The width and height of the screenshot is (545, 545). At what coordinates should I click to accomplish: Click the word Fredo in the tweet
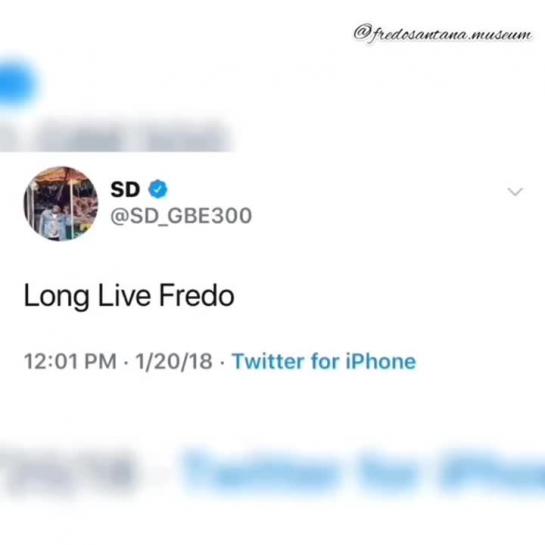(197, 295)
